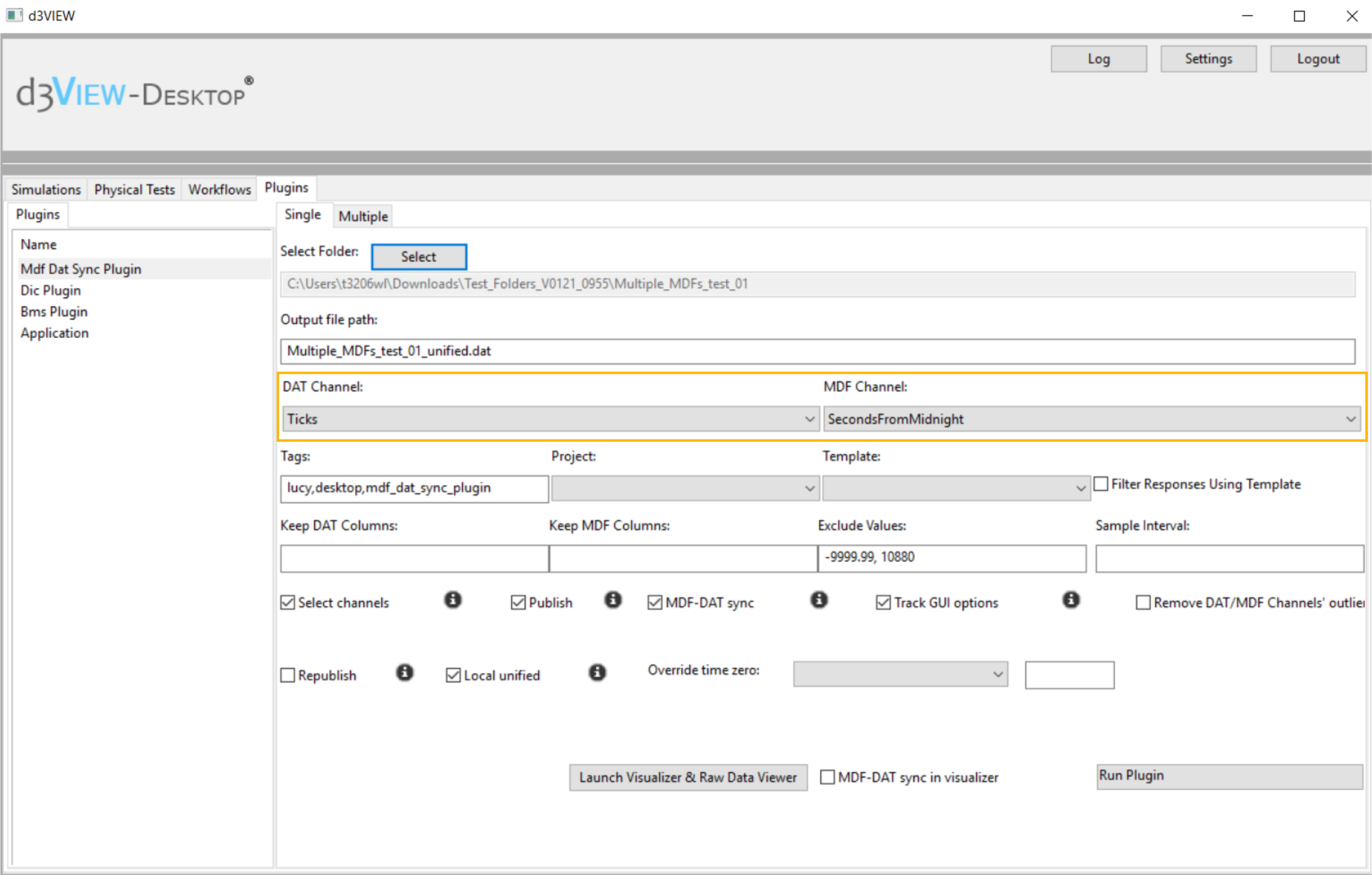Switch to the Multiple tab
This screenshot has height=875, width=1372.
click(x=363, y=216)
